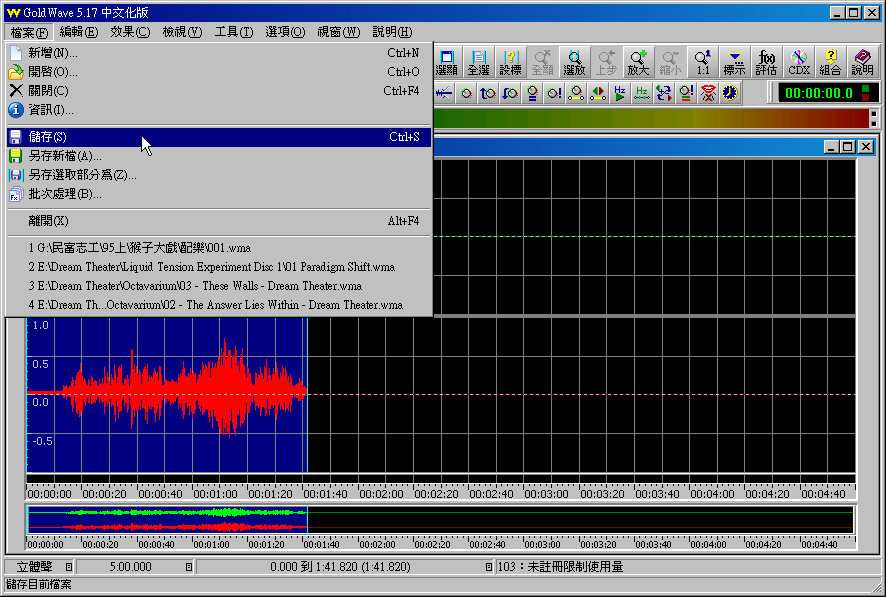
Task: Open selection format selector beside 1:41.820
Action: coord(489,567)
